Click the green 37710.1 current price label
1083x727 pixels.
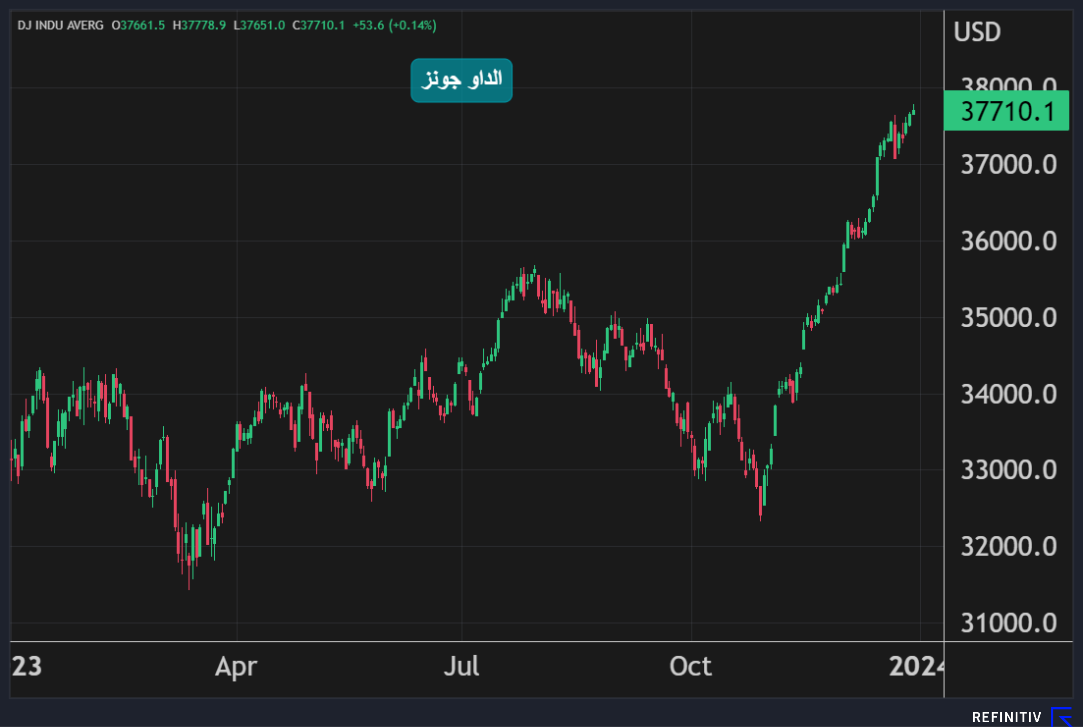tap(1006, 110)
